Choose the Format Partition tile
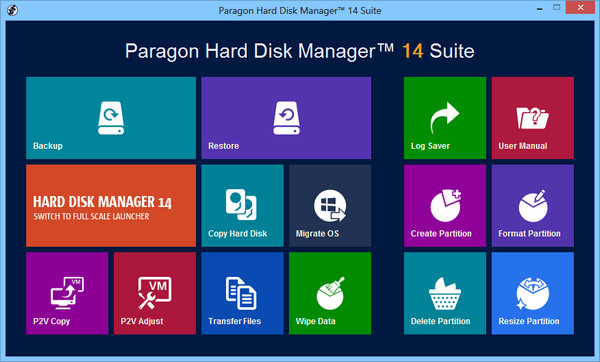The height and width of the screenshot is (362, 600). click(x=533, y=205)
